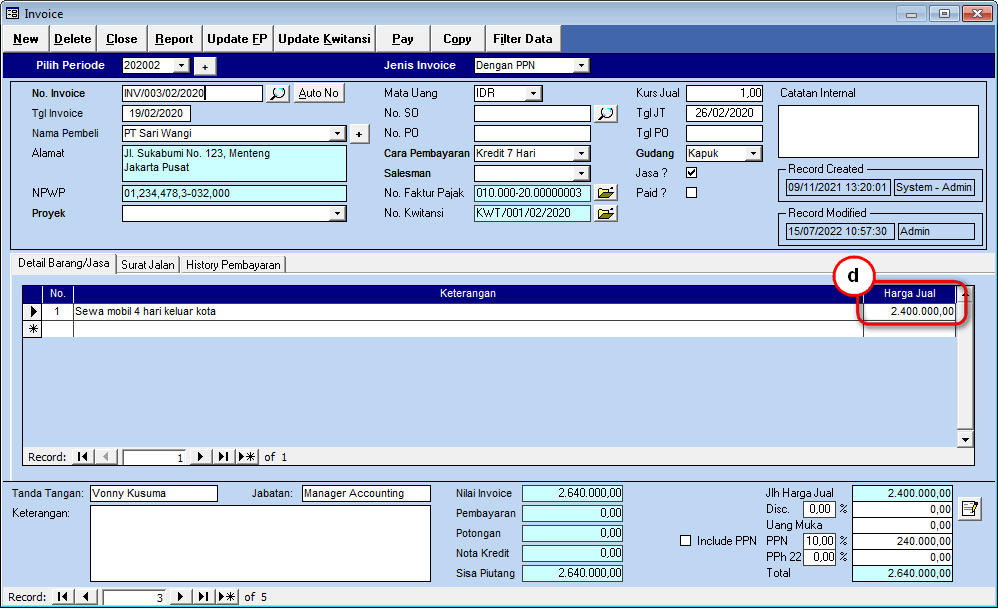The width and height of the screenshot is (998, 608).
Task: Create new invoice record in bottom navigator
Action: pos(227,597)
